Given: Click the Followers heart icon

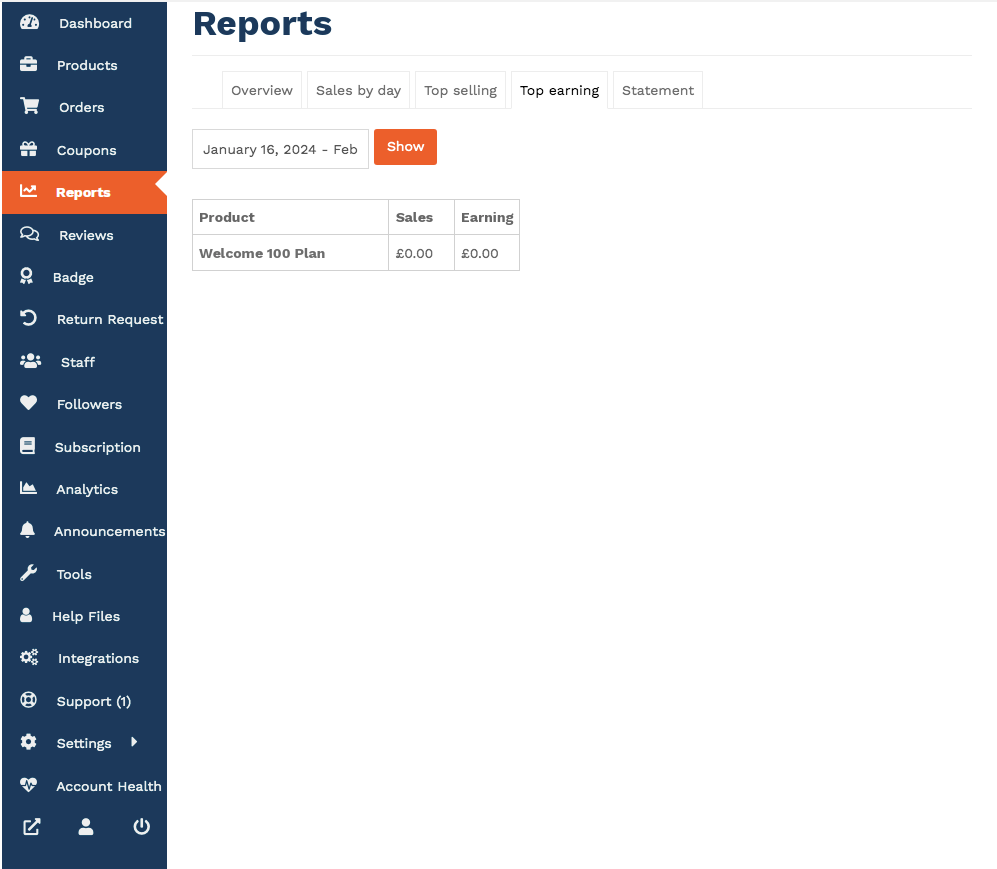Looking at the screenshot, I should [x=29, y=404].
